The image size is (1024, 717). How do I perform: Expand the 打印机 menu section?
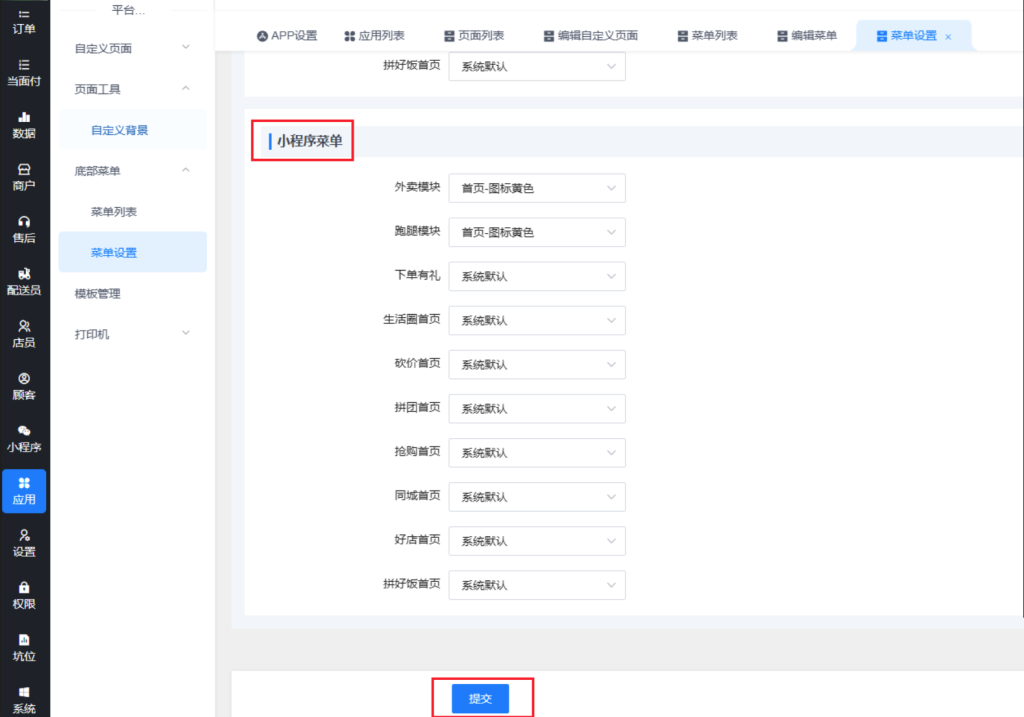point(132,334)
